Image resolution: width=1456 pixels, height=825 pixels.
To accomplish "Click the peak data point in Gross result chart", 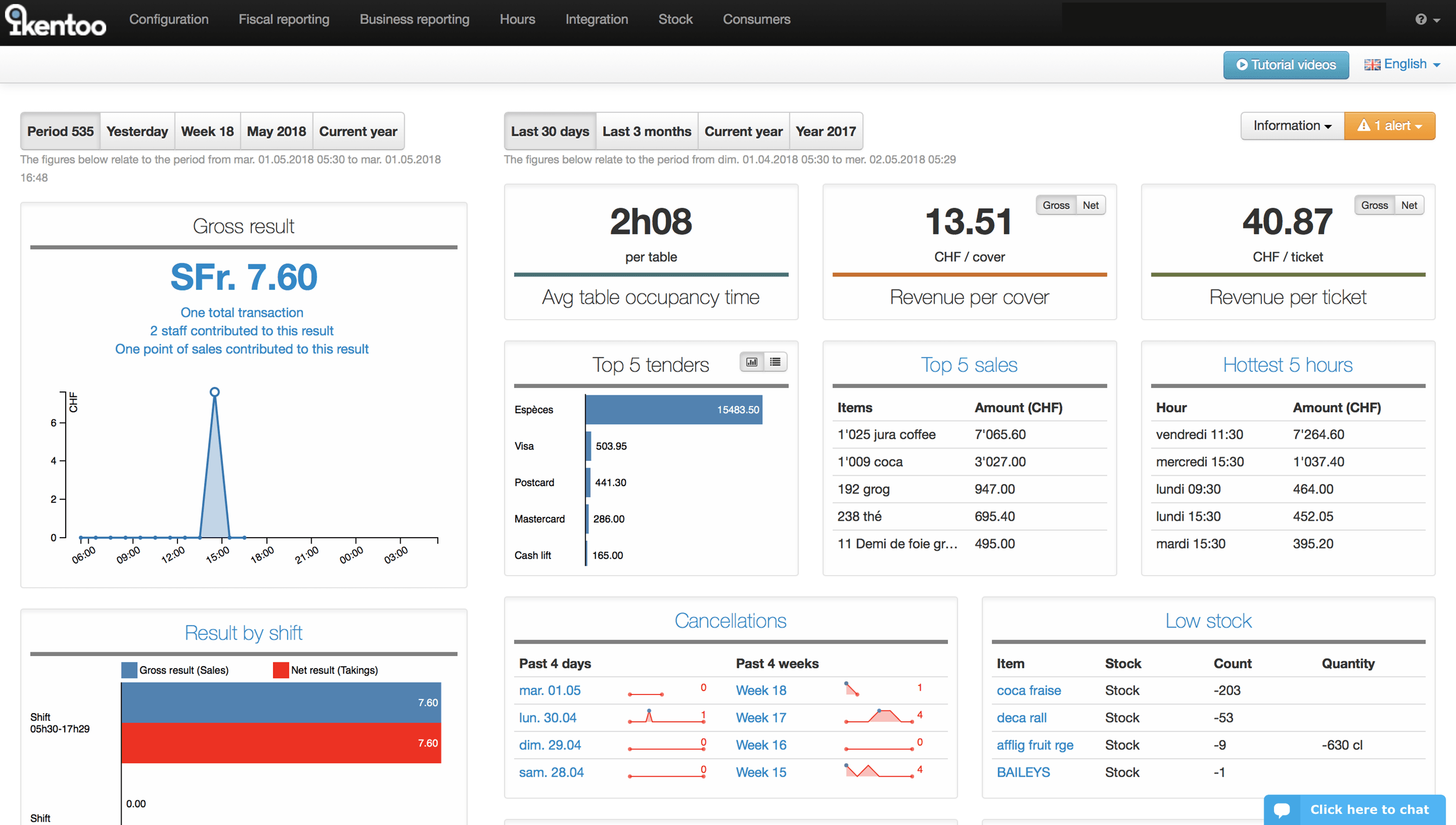I will (x=215, y=392).
